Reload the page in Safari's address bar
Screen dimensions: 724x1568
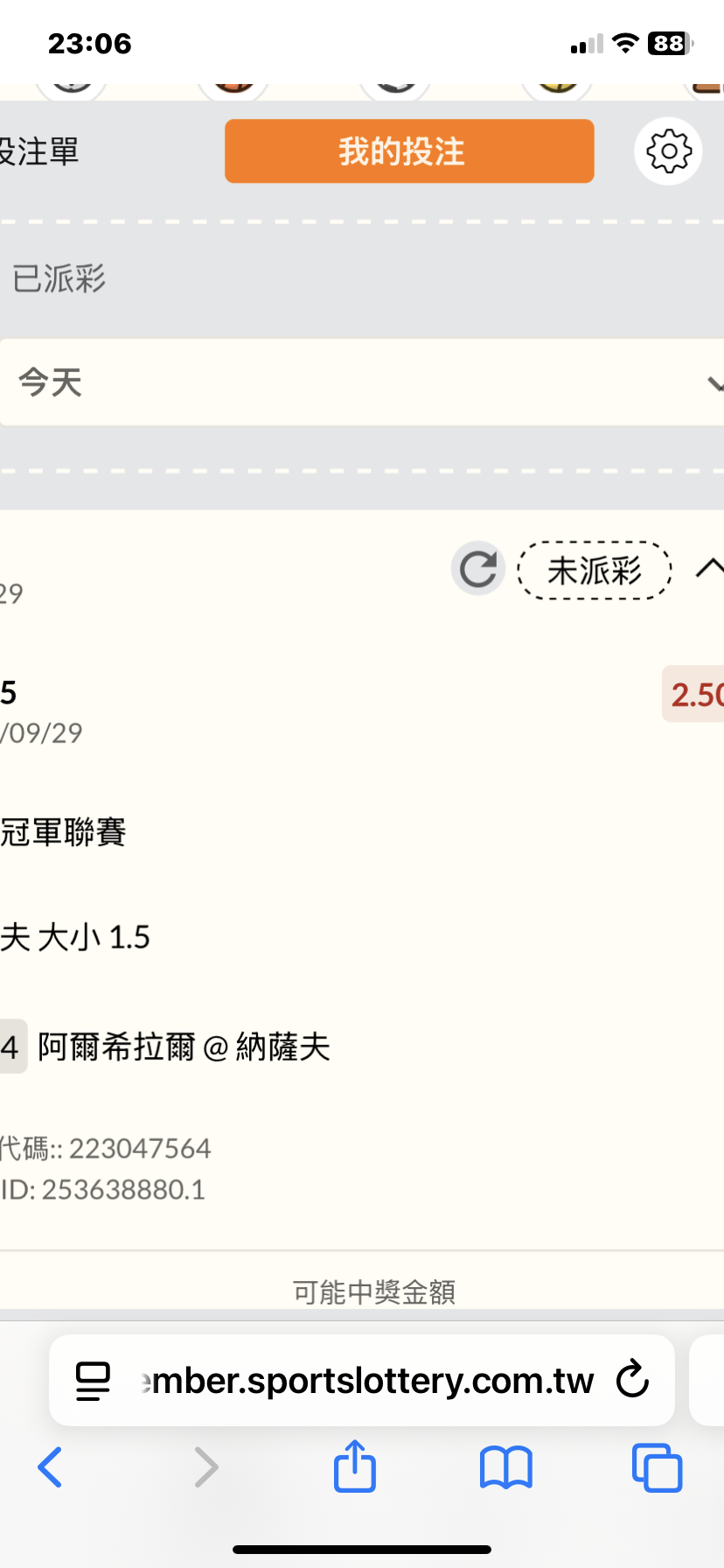(632, 1380)
